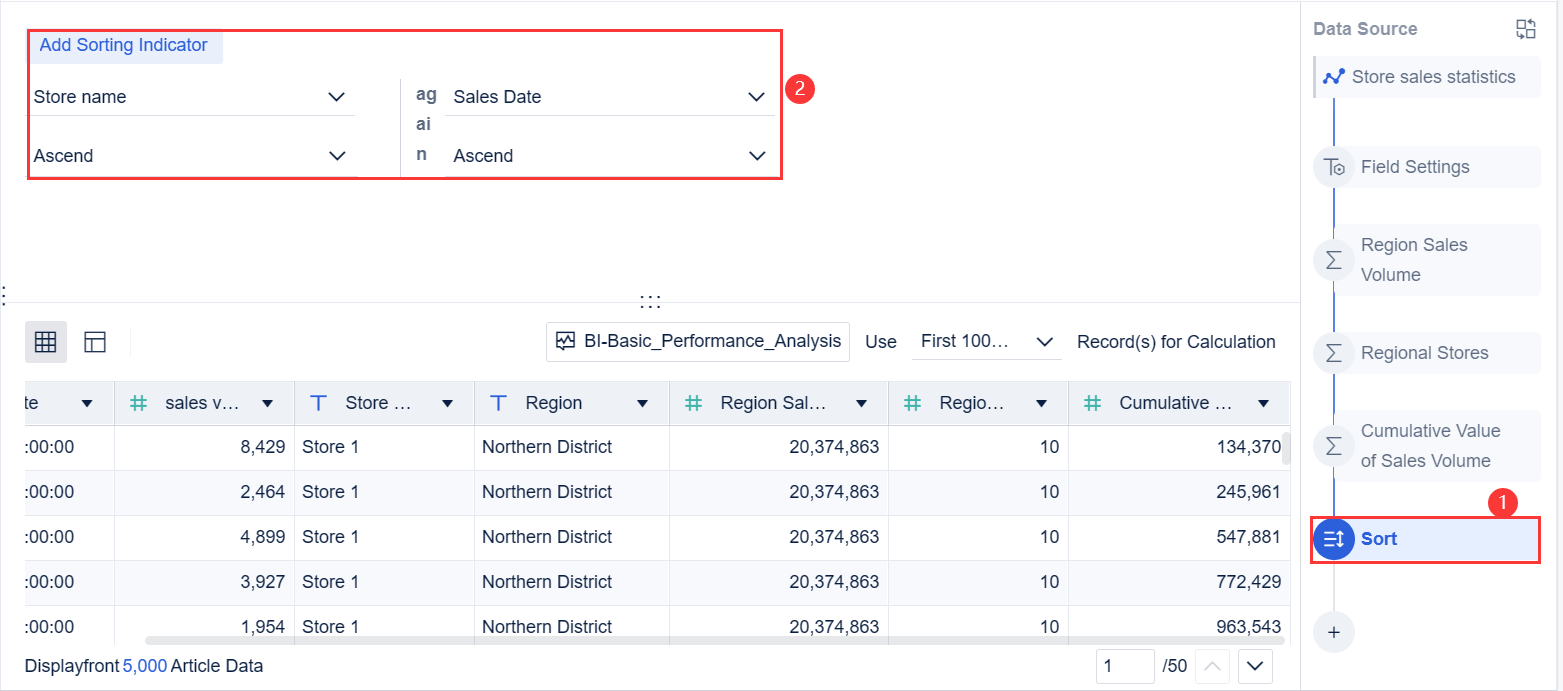Click the Sort step icon
The width and height of the screenshot is (1563, 691).
click(1333, 538)
